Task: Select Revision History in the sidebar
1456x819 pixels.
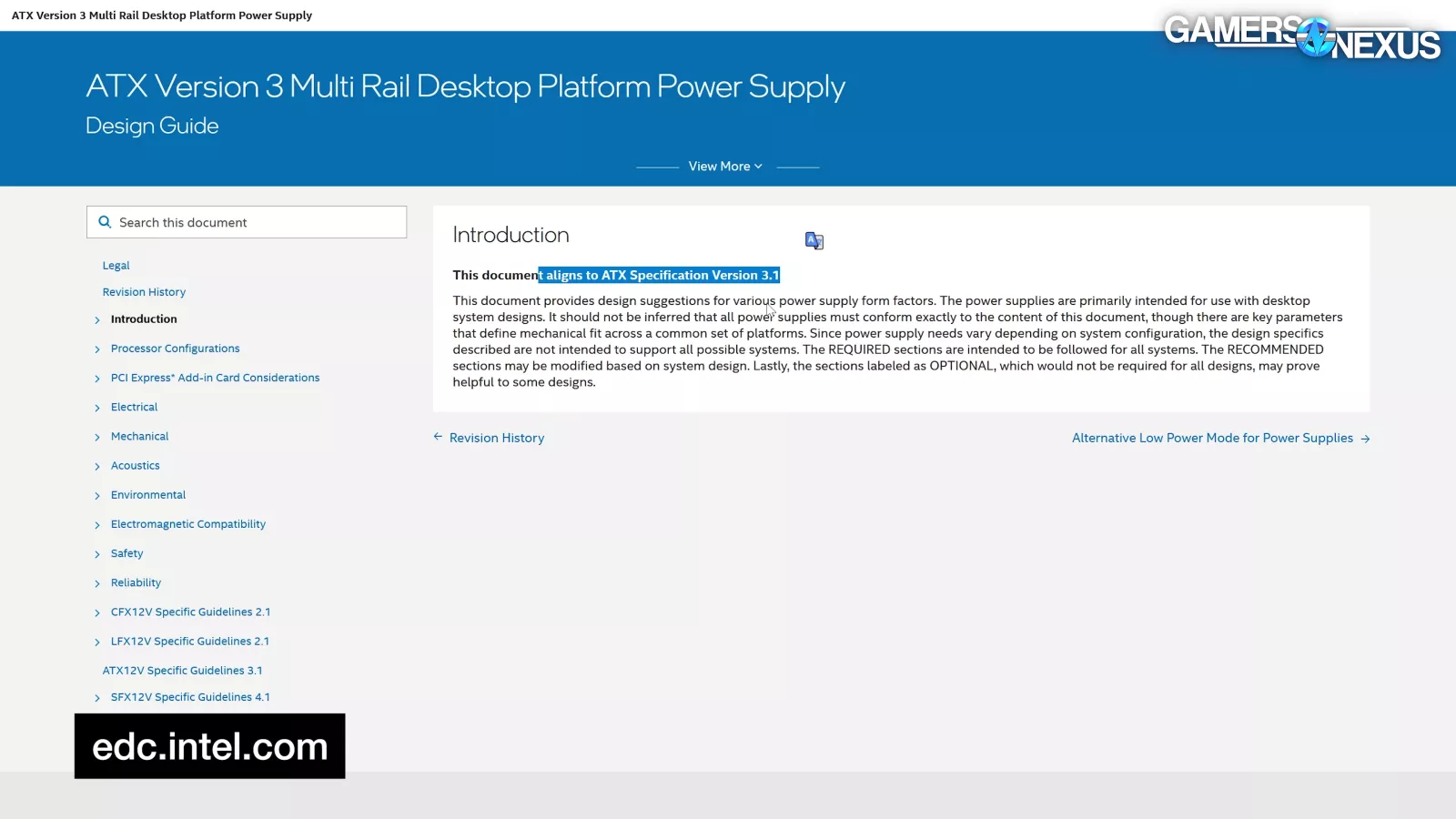Action: (144, 292)
